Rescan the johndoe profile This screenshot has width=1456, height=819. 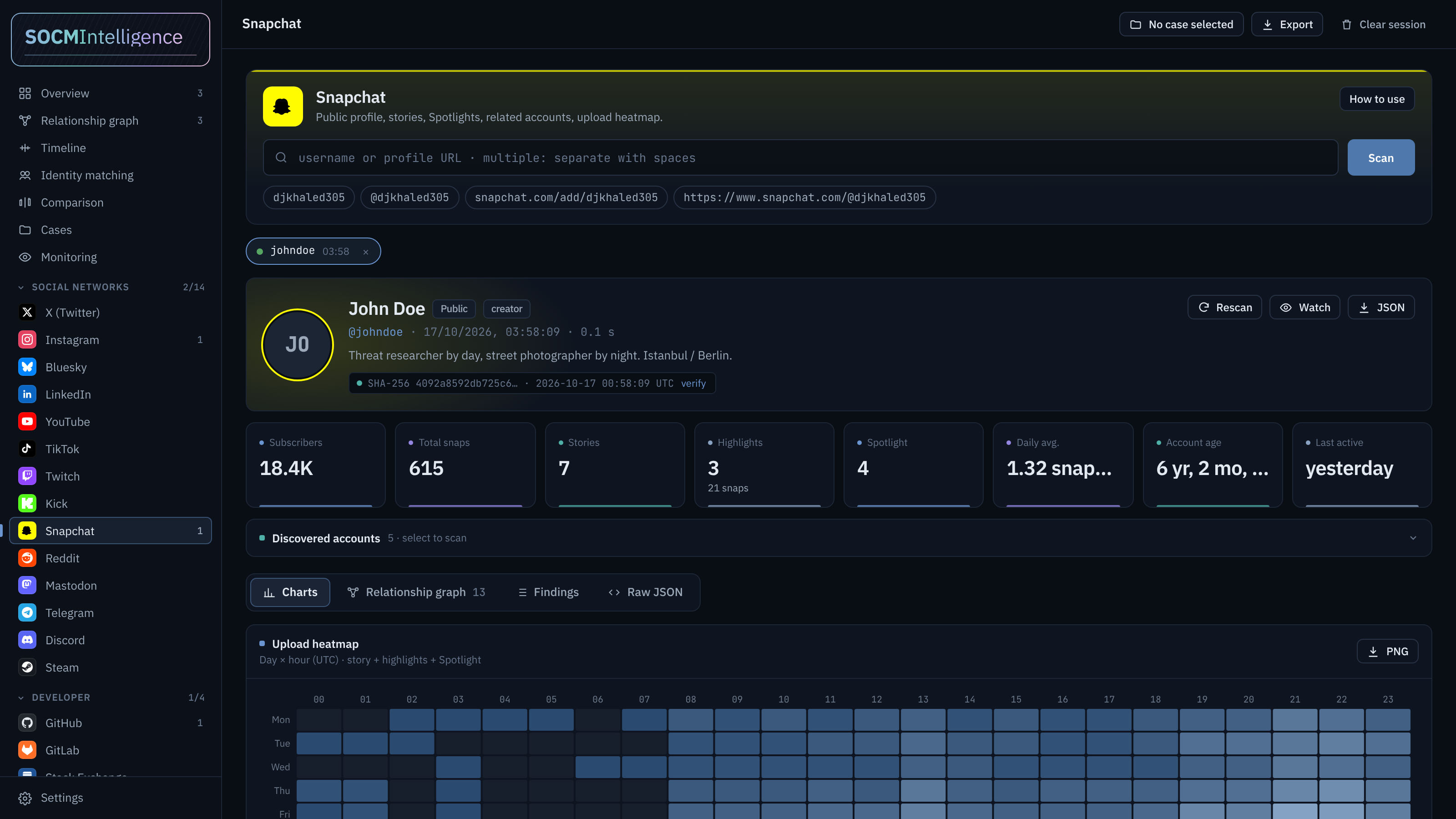(x=1225, y=308)
